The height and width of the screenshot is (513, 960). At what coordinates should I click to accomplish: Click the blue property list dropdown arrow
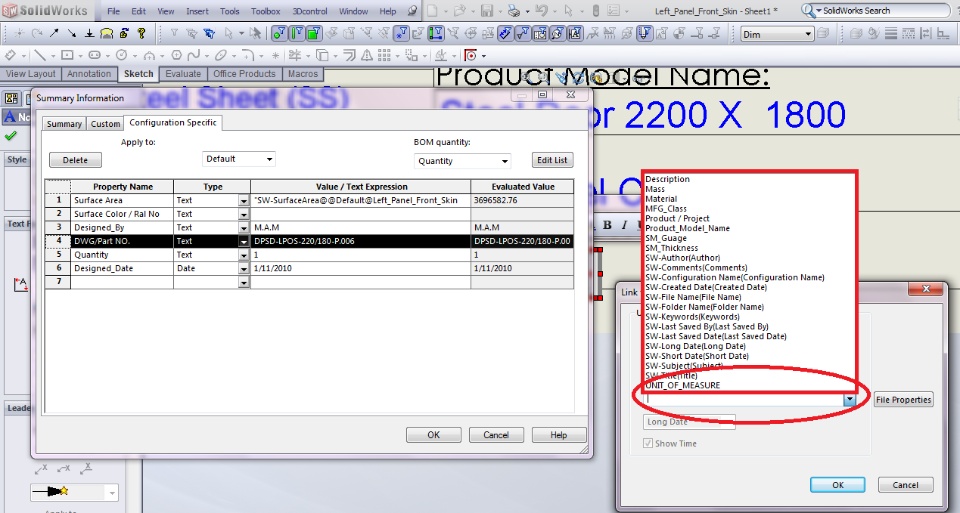click(x=849, y=400)
